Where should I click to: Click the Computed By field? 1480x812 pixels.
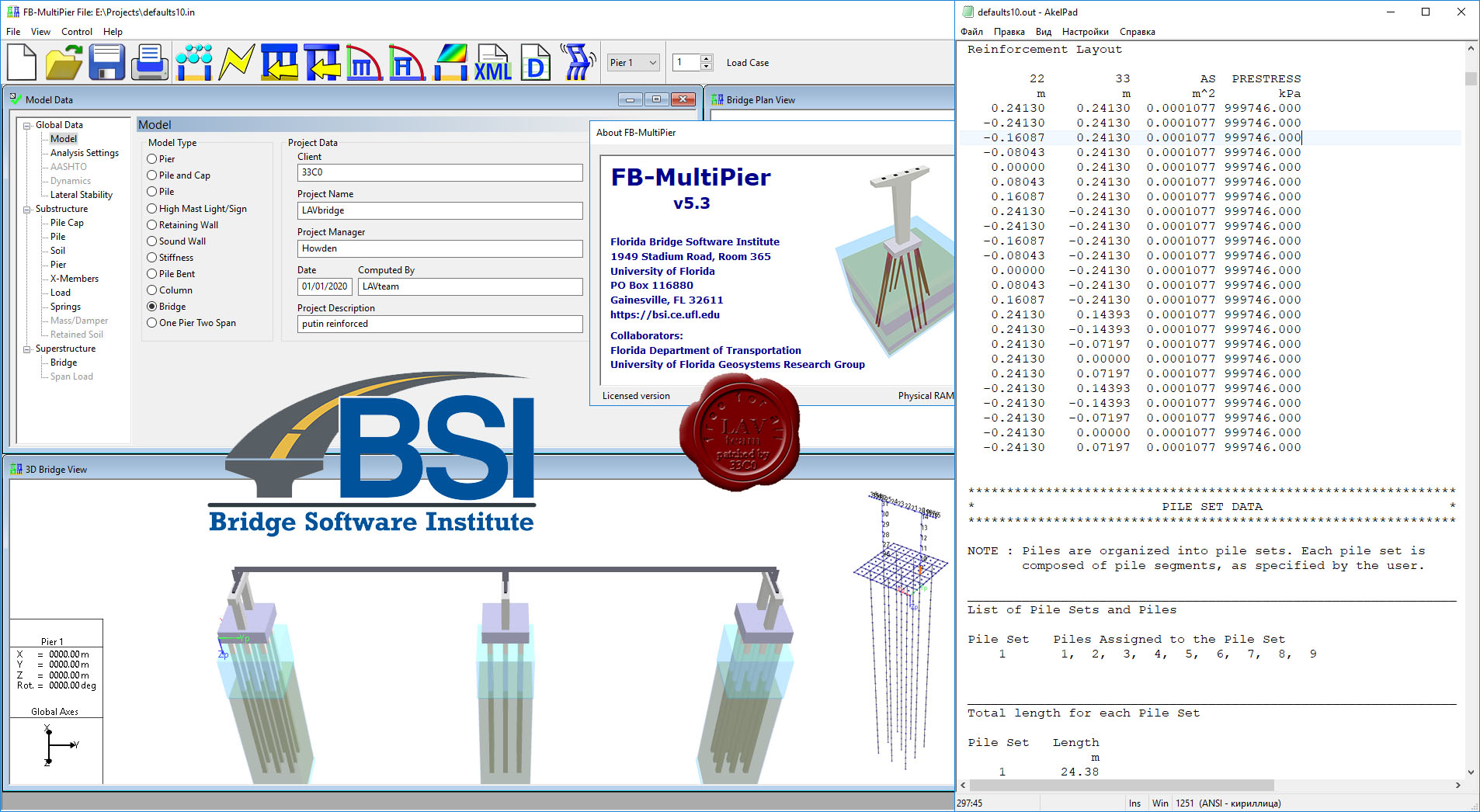click(x=470, y=286)
